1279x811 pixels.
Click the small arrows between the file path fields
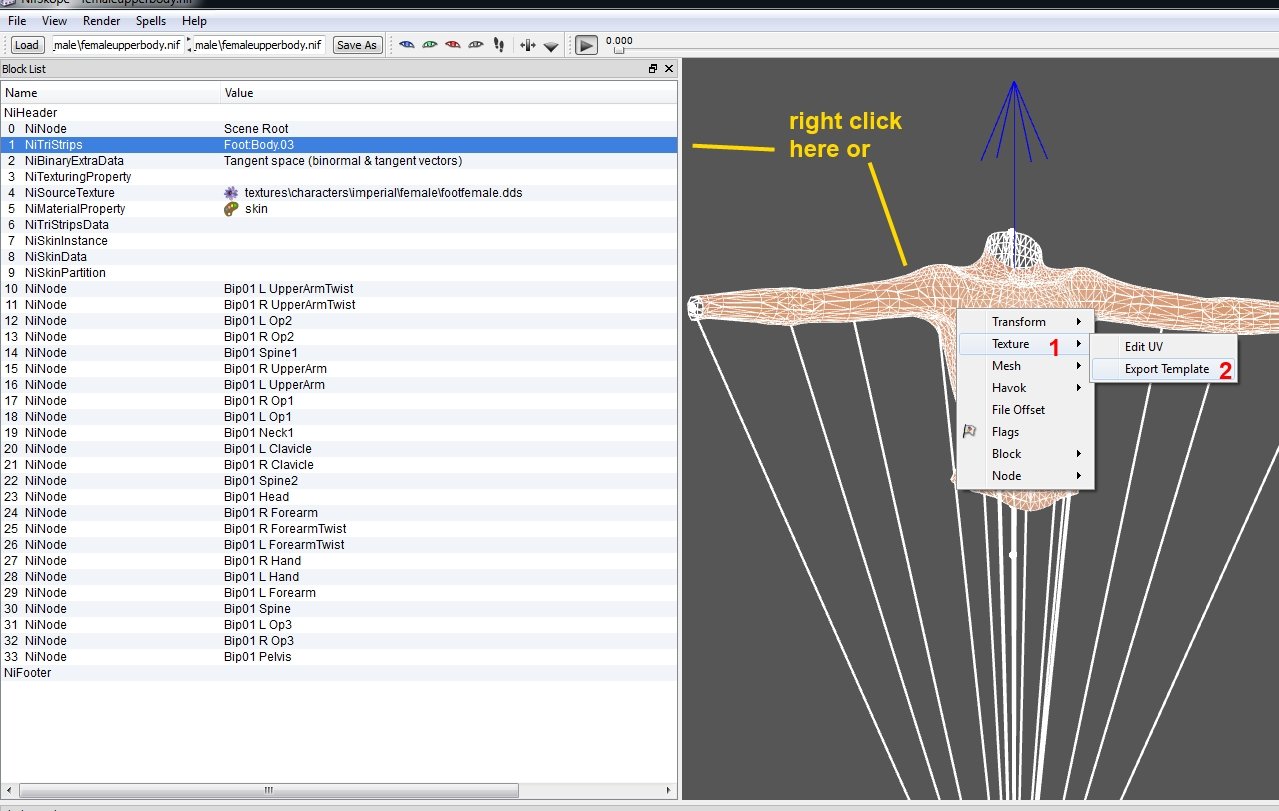tap(189, 45)
